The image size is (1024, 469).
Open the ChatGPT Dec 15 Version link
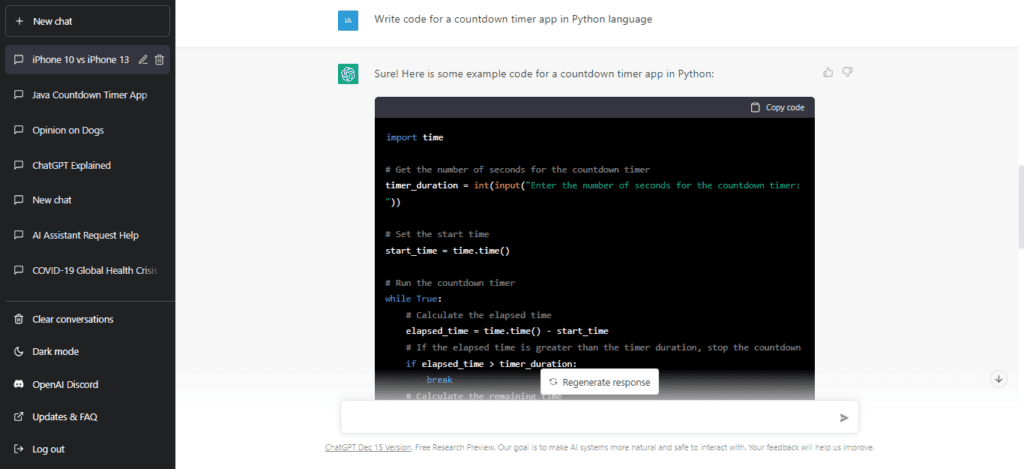(x=368, y=448)
